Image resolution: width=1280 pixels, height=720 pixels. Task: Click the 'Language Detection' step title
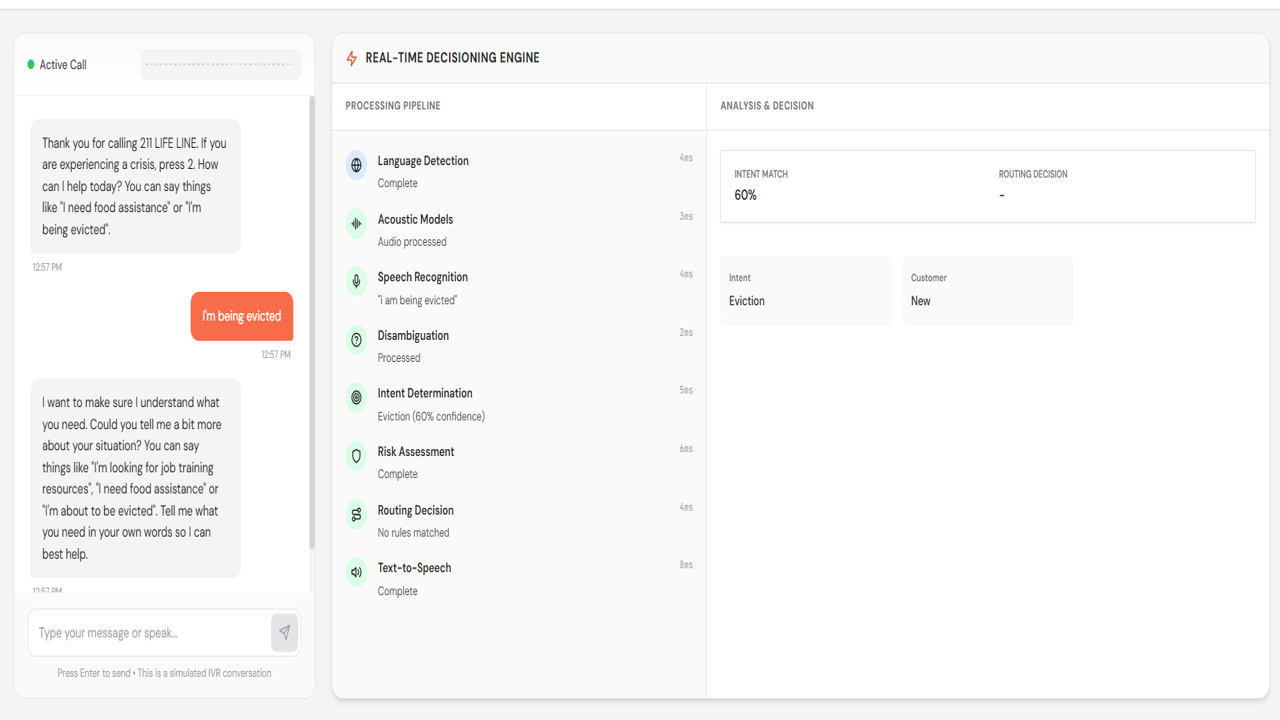423,161
